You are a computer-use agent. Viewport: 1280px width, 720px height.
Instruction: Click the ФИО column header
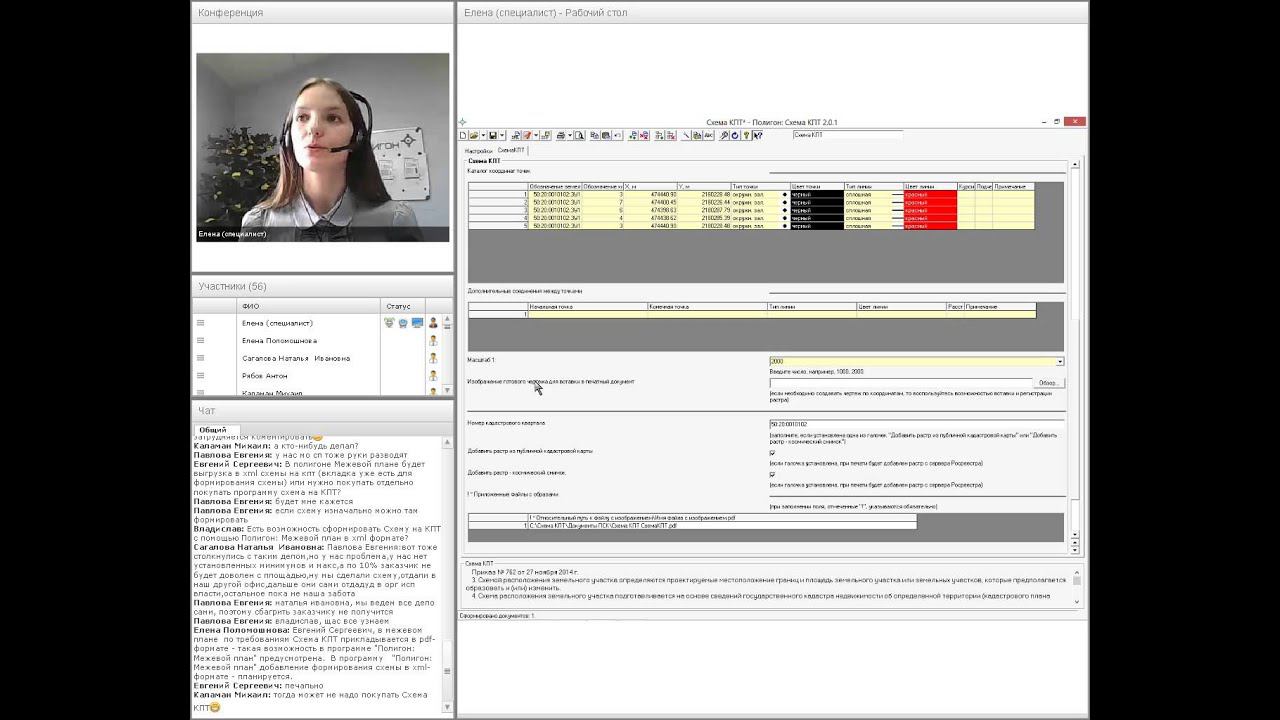(308, 306)
